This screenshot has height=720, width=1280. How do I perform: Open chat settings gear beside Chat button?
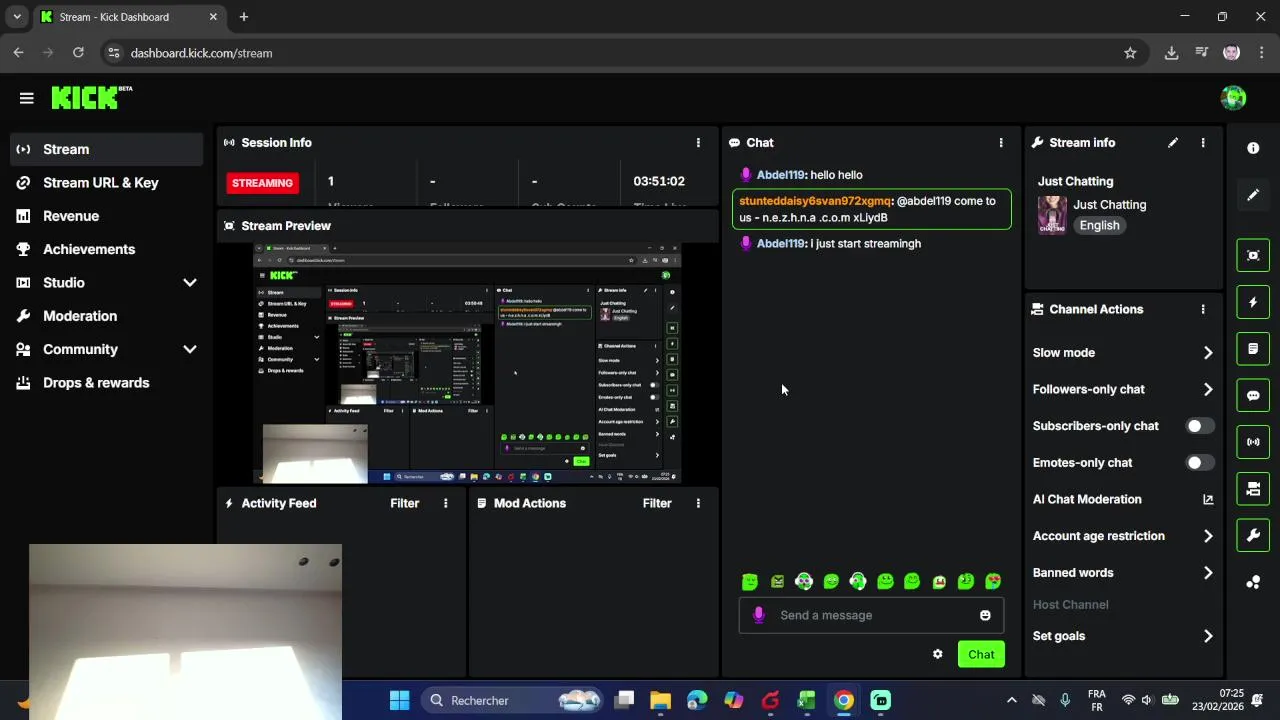[937, 654]
